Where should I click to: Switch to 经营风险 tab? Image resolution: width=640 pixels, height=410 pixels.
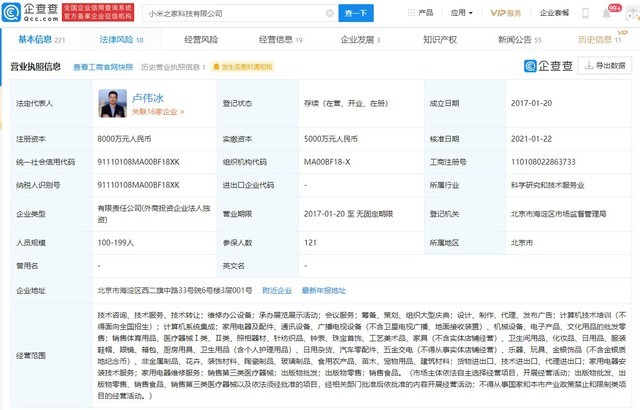click(x=201, y=40)
